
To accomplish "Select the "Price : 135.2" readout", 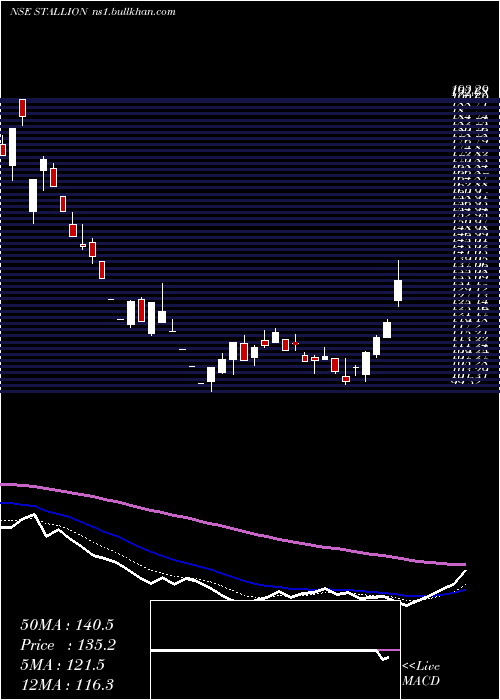I will point(68,645).
